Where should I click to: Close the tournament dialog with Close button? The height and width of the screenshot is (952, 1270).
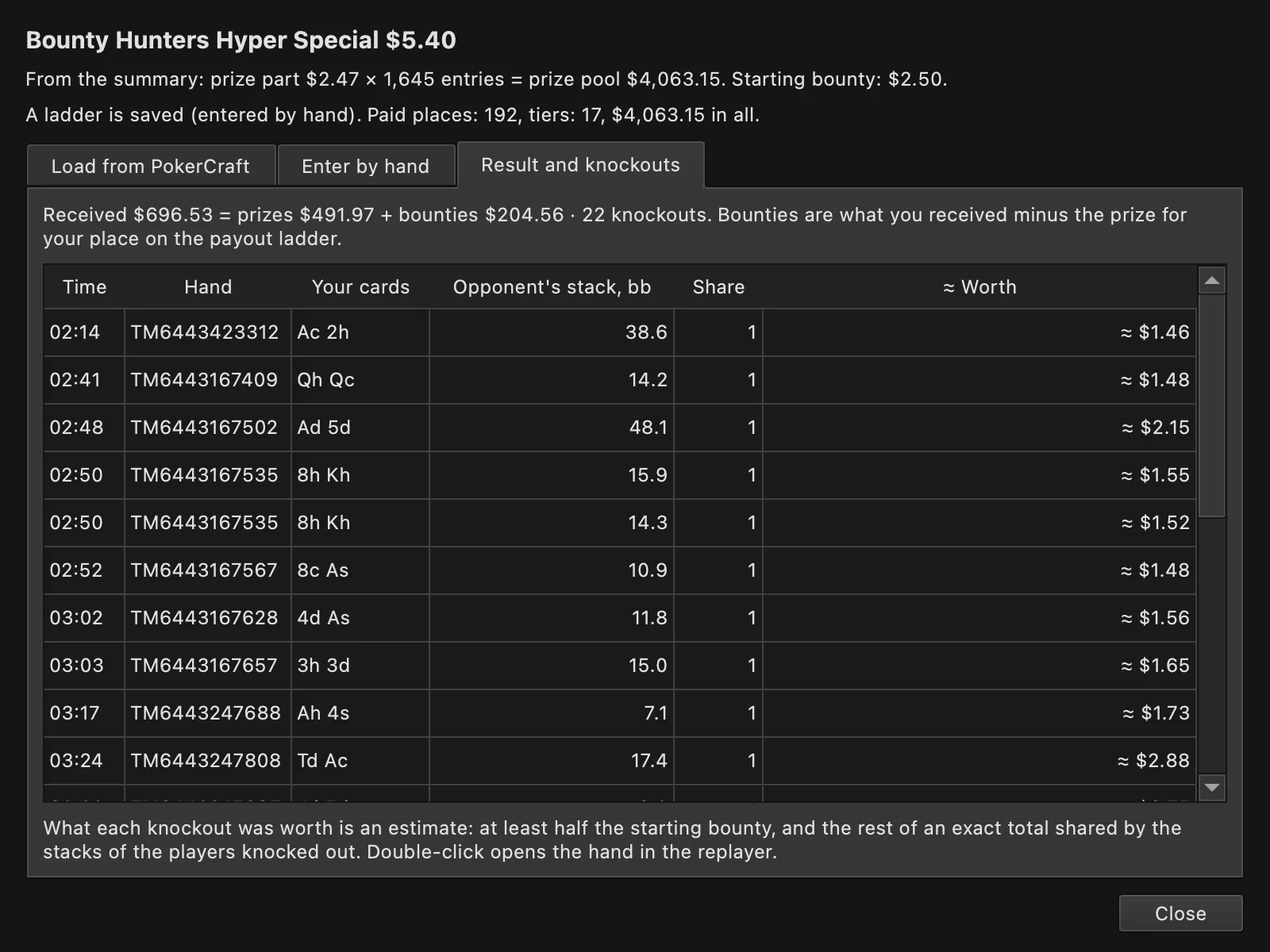click(1180, 913)
